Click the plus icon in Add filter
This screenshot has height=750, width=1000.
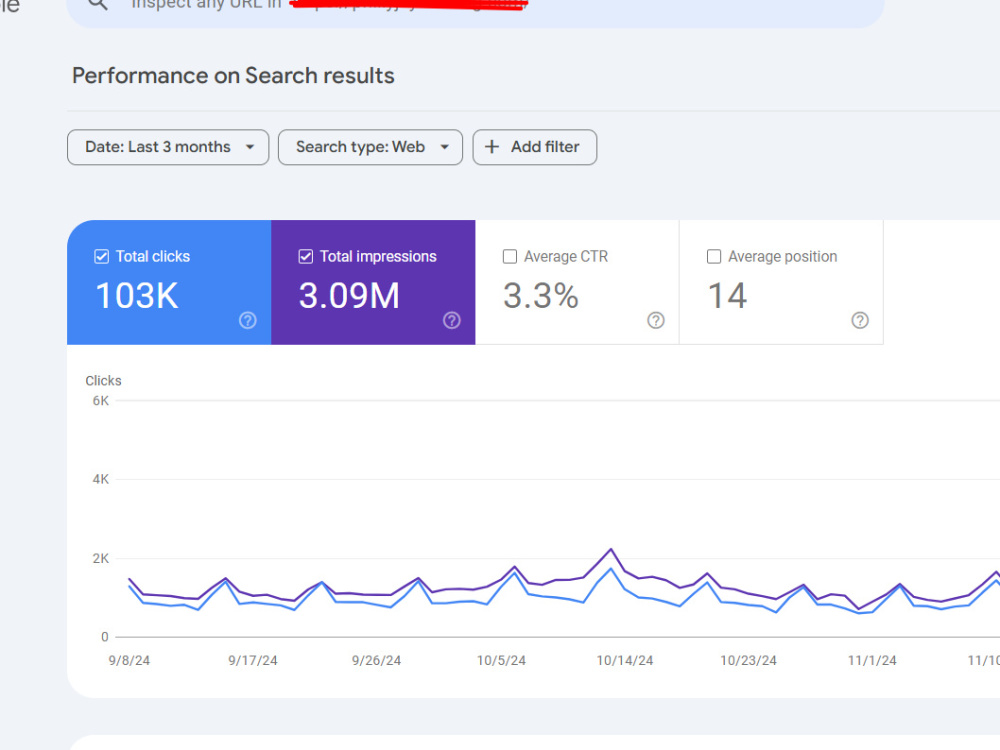tap(492, 147)
